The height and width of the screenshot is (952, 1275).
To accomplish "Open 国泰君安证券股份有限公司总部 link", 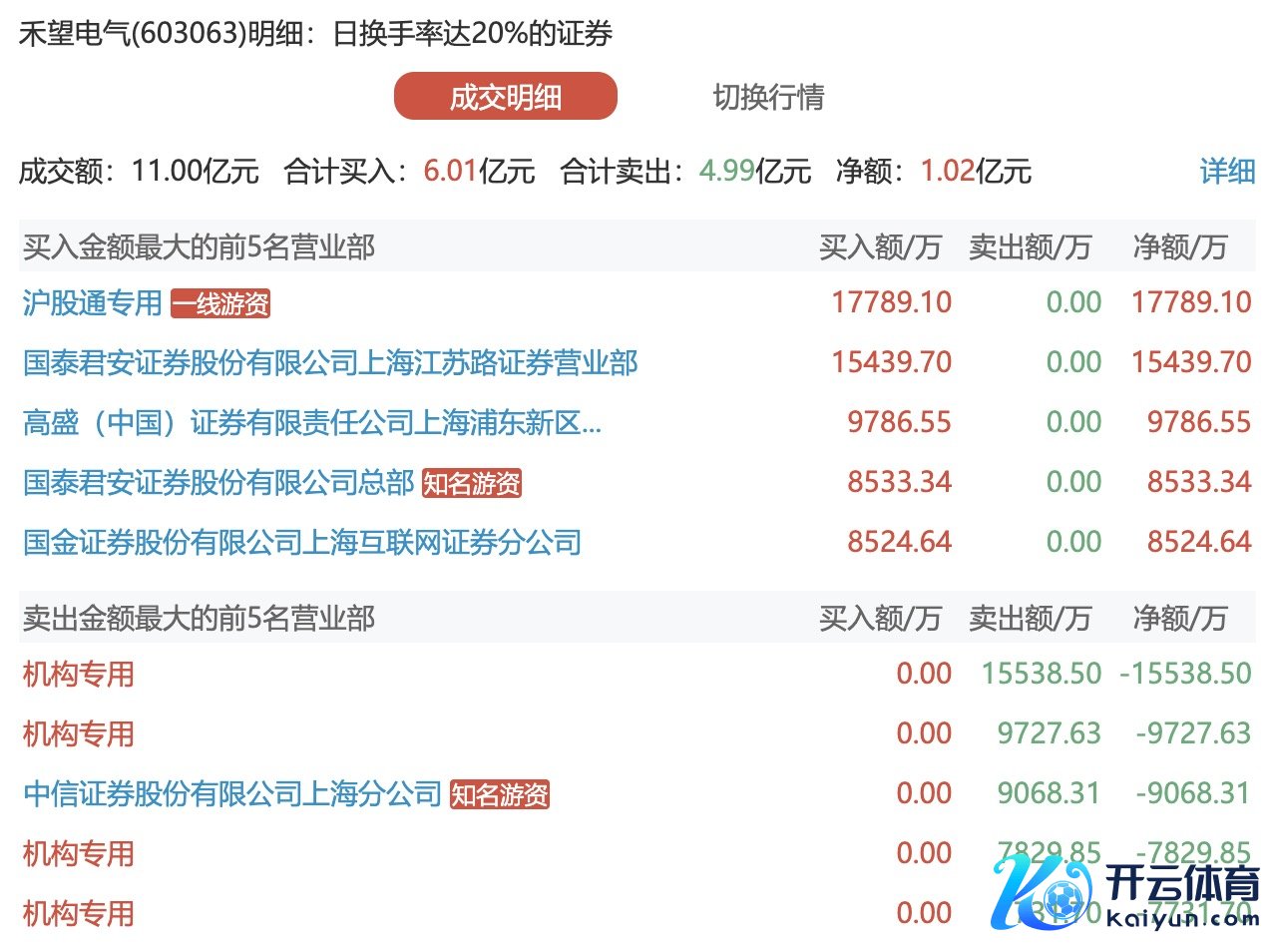I will click(x=218, y=482).
